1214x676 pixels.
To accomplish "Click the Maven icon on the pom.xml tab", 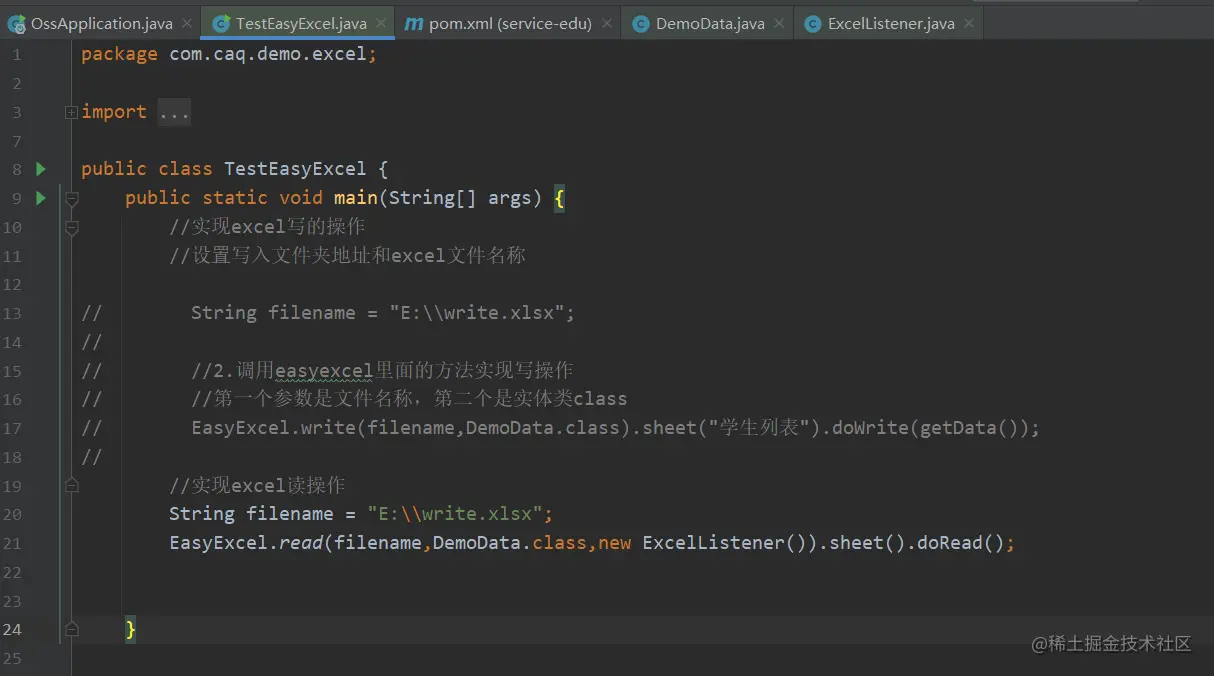I will point(413,23).
